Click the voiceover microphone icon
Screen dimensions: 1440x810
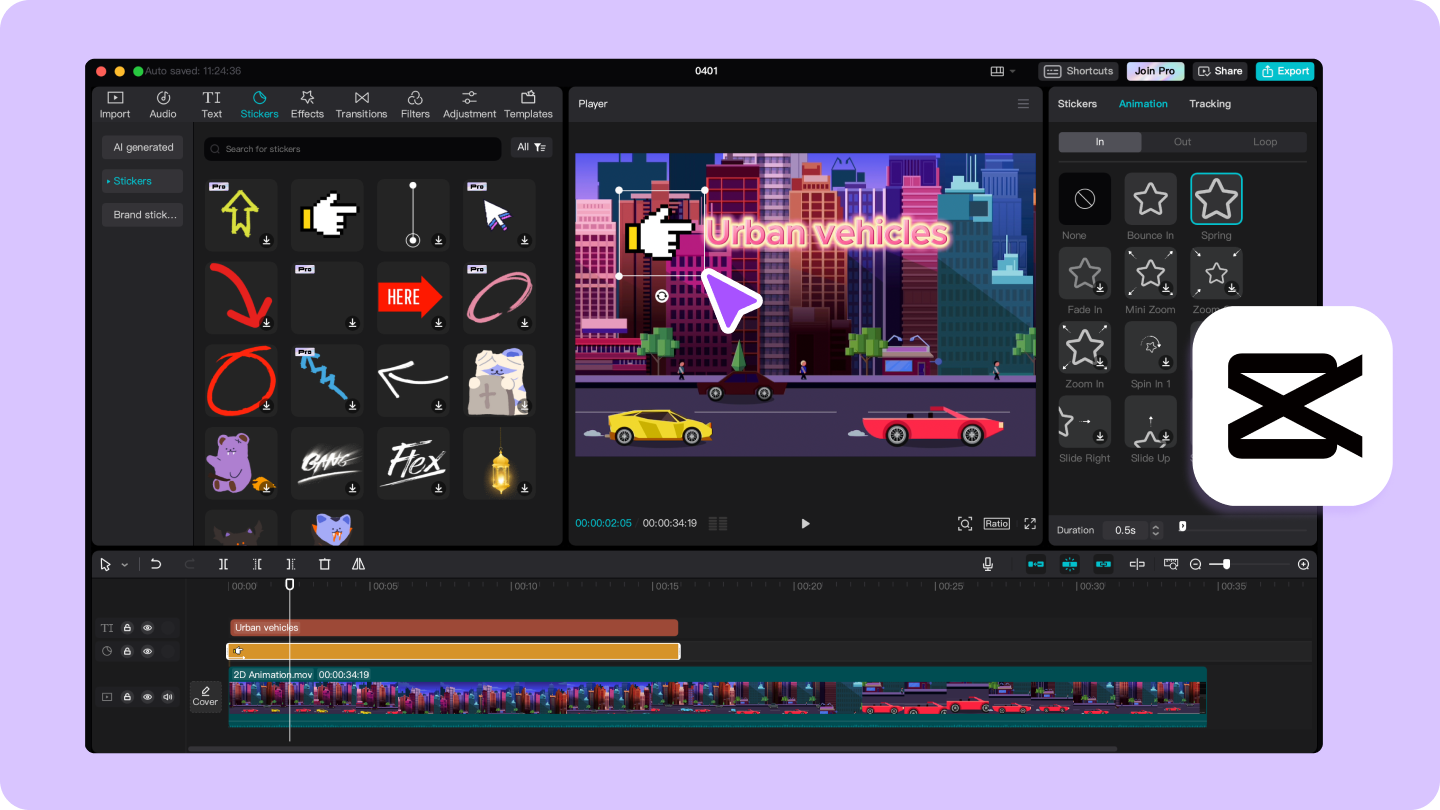[988, 564]
